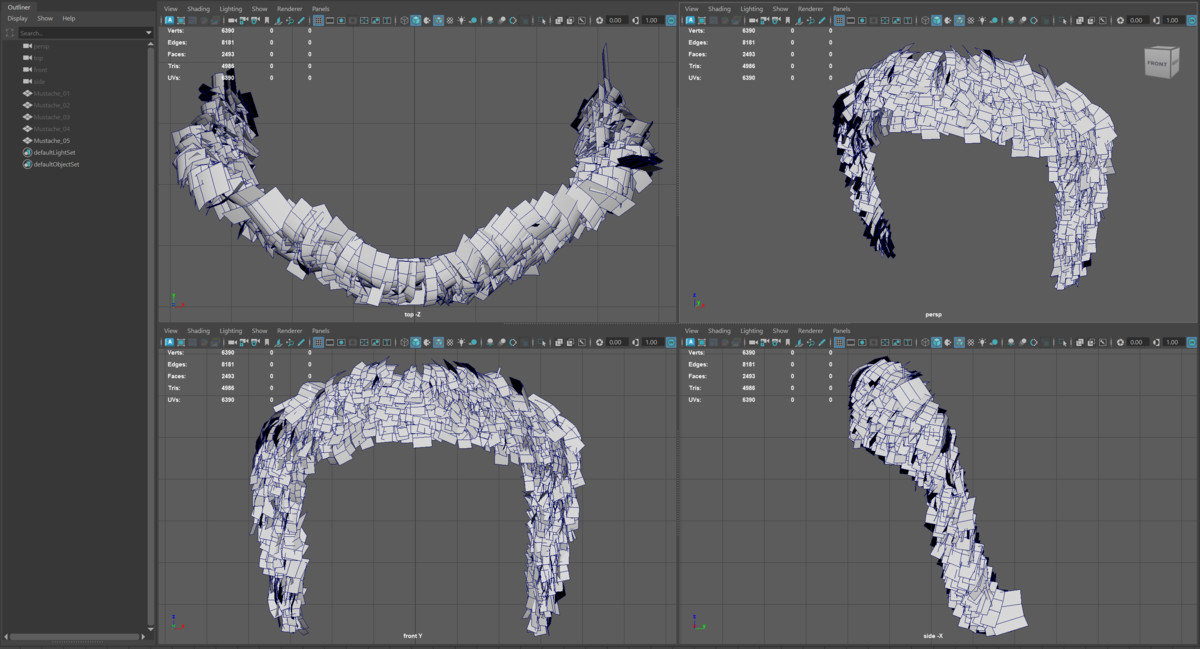Toggle Use All Lights bulb icon in the top -Z panel
Viewport: 1200px width, 649px height.
tap(462, 20)
